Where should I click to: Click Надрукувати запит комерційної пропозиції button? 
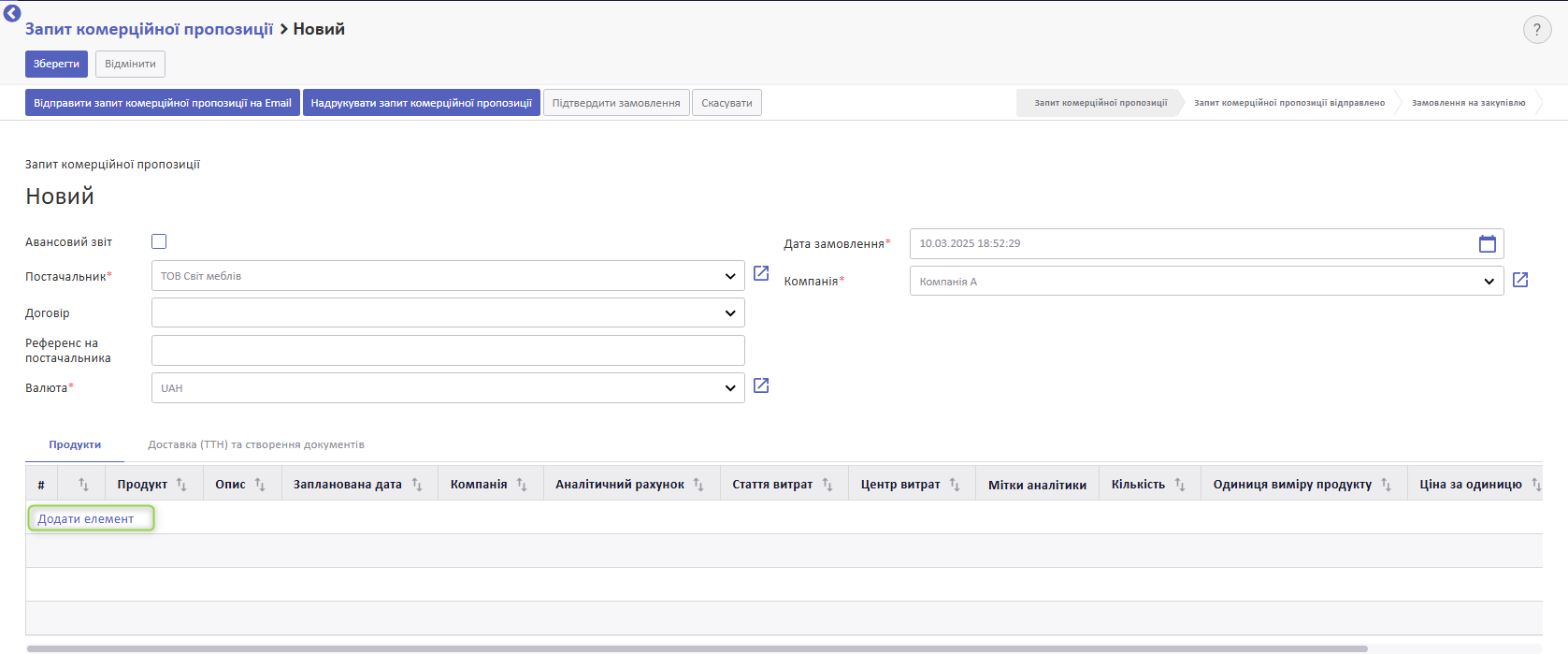422,103
